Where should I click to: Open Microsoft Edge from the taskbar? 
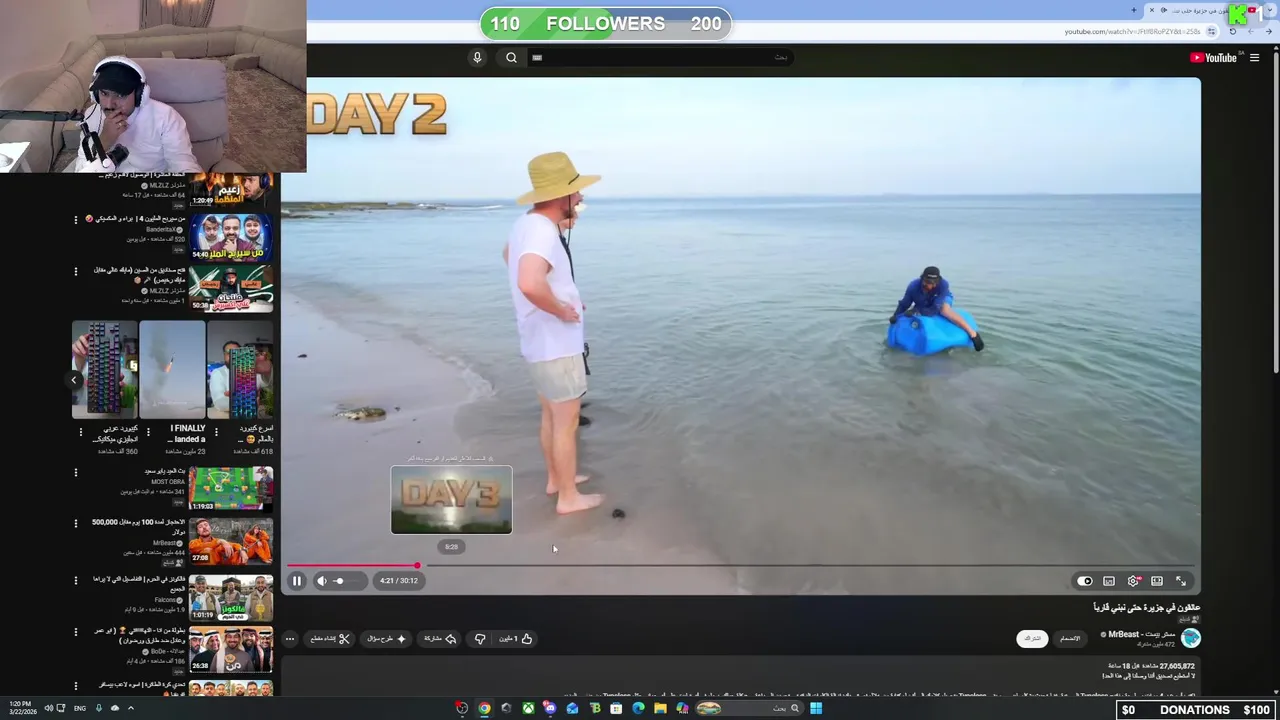(x=638, y=709)
